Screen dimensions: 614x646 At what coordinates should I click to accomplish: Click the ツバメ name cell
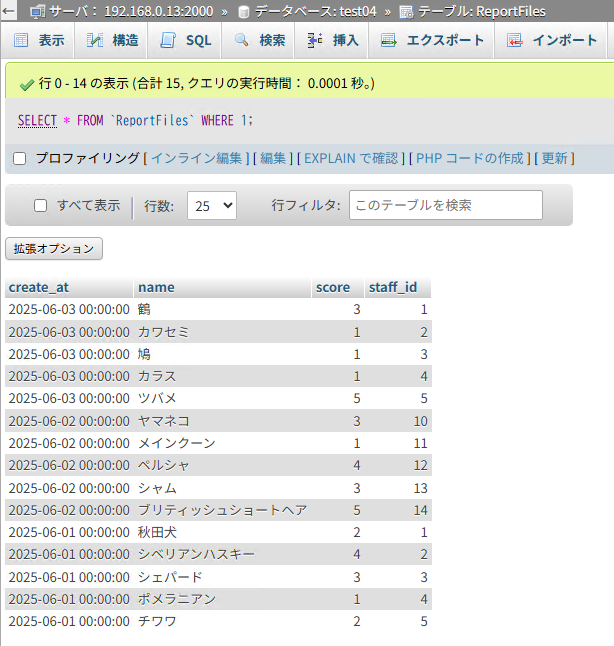click(222, 398)
